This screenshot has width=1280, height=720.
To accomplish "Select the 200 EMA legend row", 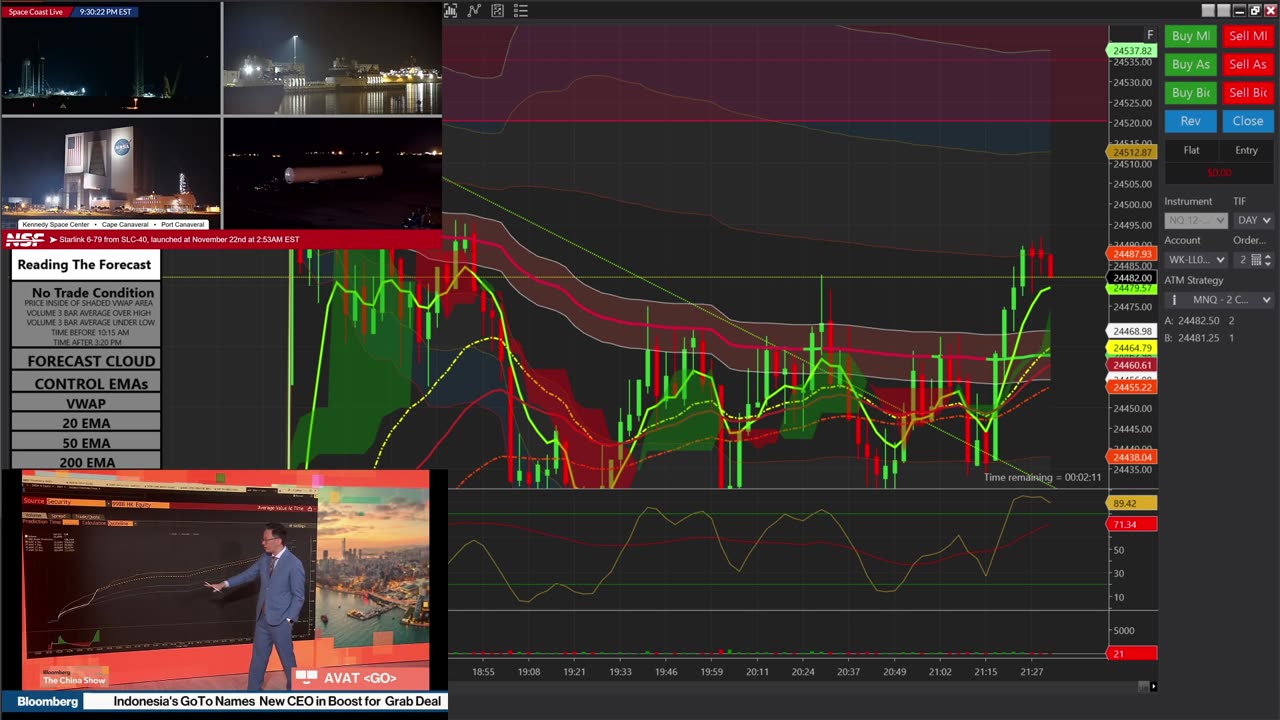I will click(86, 462).
